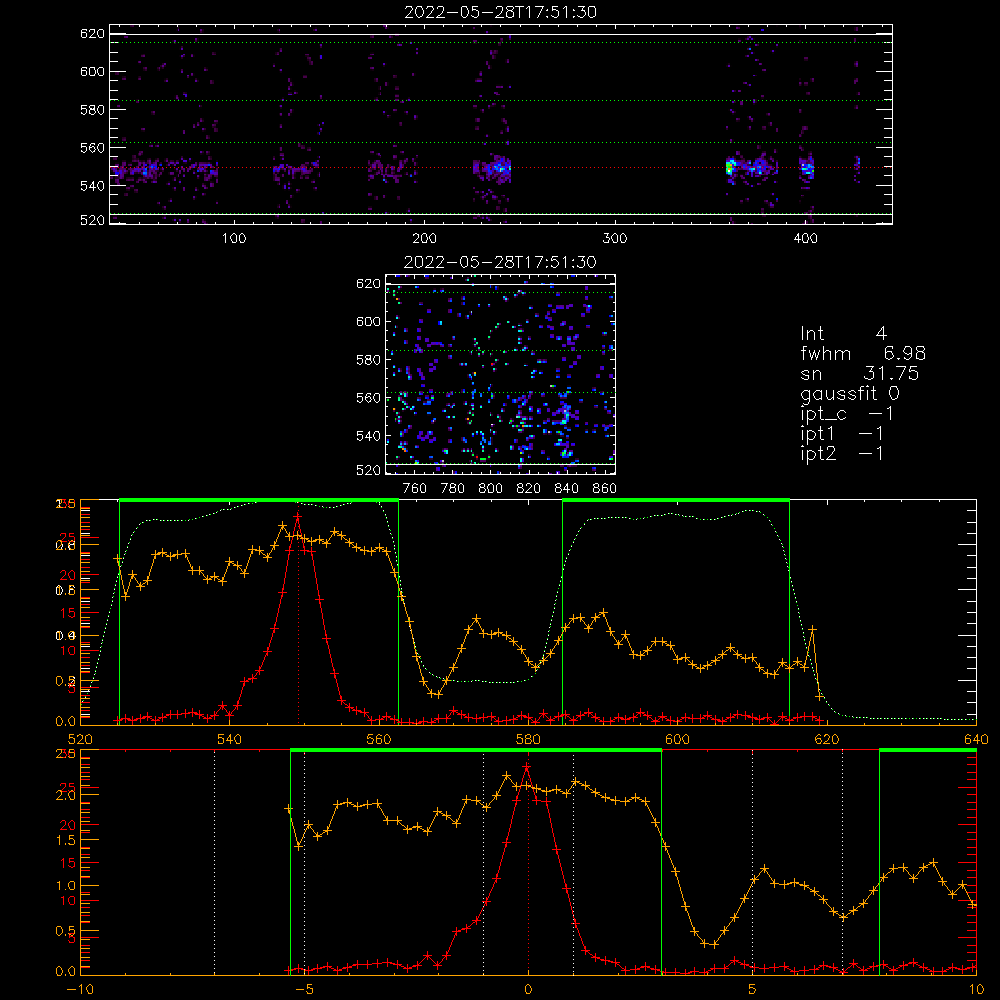Click x-axis label '820' under the small square image
1000x1000 pixels.
[529, 489]
